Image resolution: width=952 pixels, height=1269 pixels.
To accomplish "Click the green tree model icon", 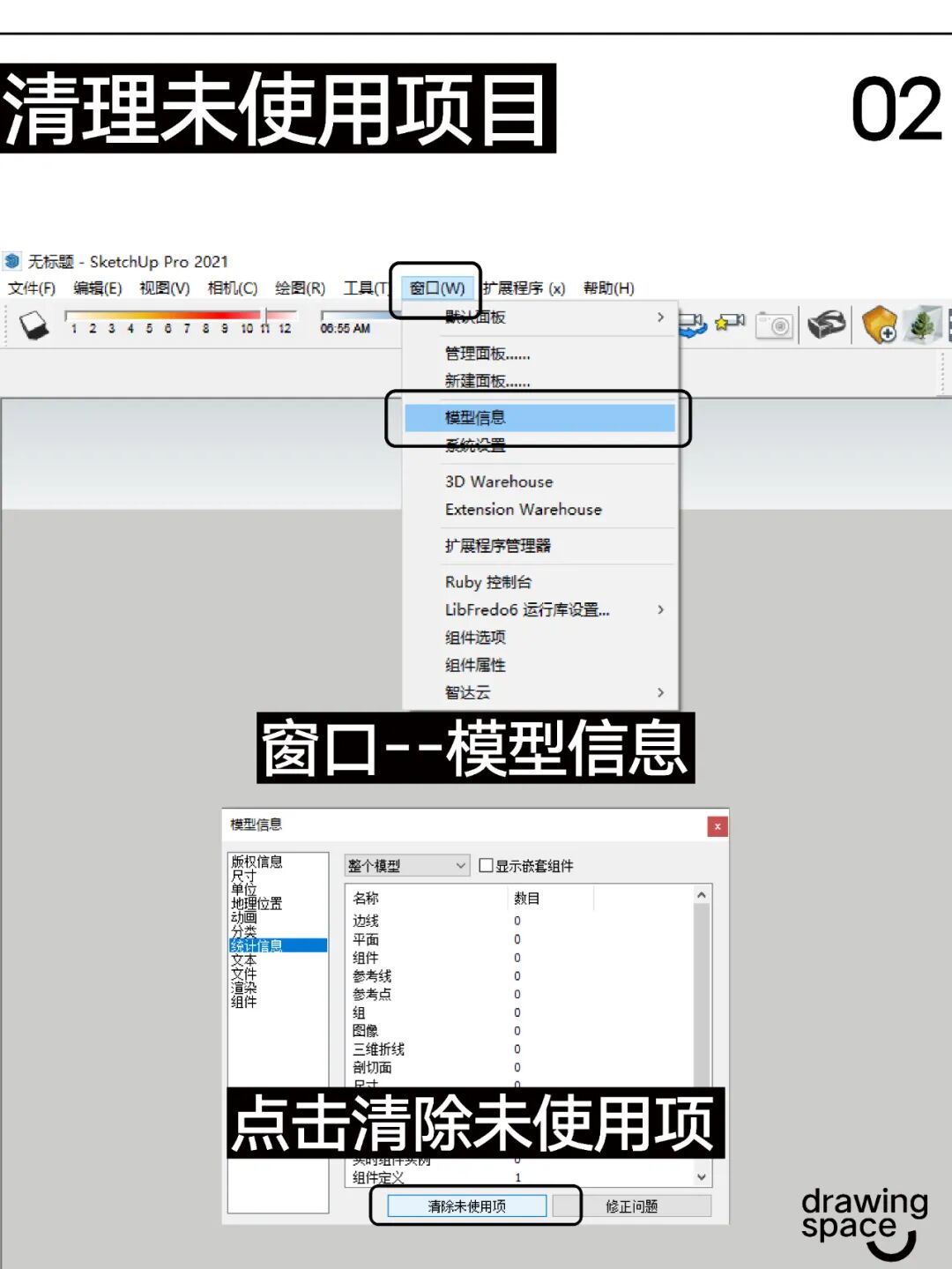I will pyautogui.click(x=923, y=325).
